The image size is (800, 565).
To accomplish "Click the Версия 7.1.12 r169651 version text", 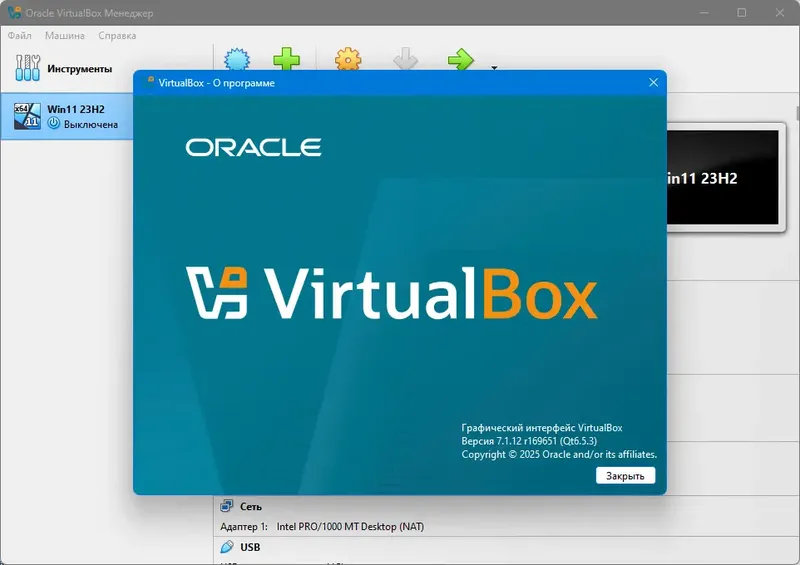I will pos(529,441).
